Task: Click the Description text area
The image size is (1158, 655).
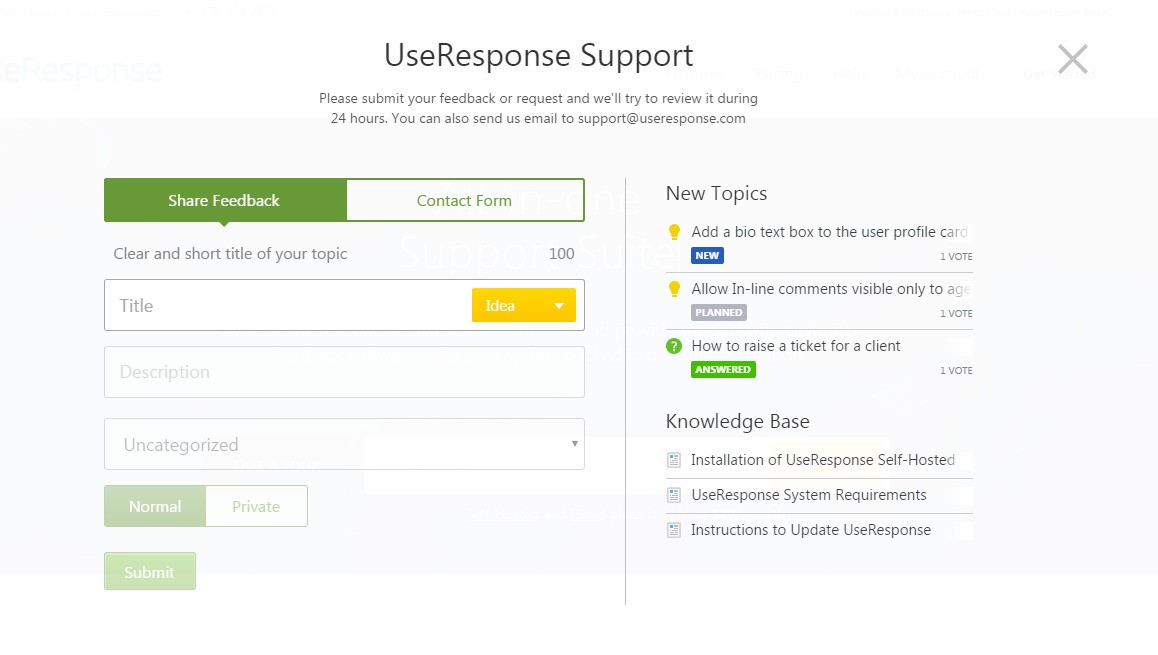Action: [x=344, y=371]
